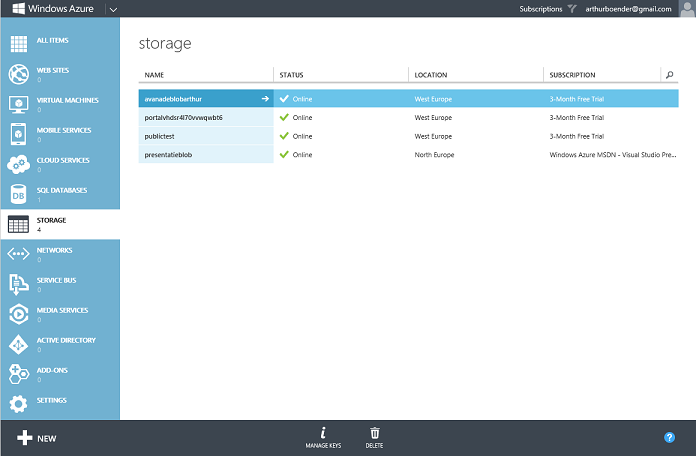
Task: Click the MANAGE KEYS label
Action: click(323, 445)
